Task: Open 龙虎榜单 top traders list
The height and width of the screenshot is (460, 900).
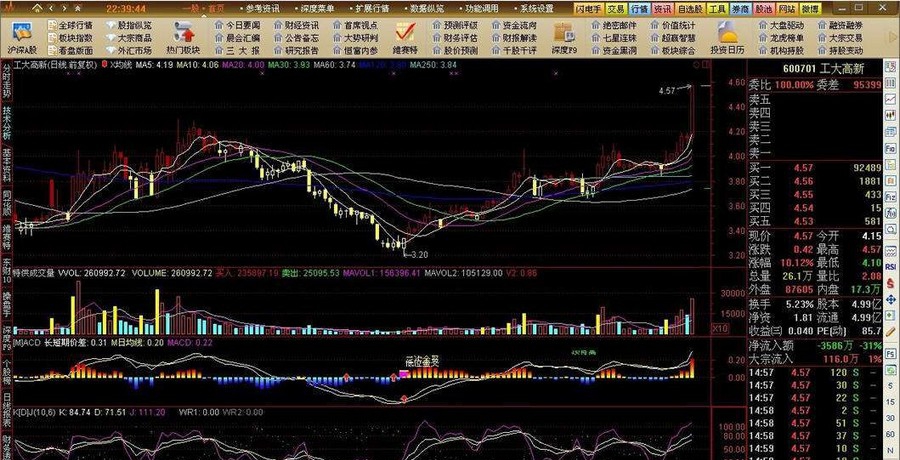Action: pos(781,38)
